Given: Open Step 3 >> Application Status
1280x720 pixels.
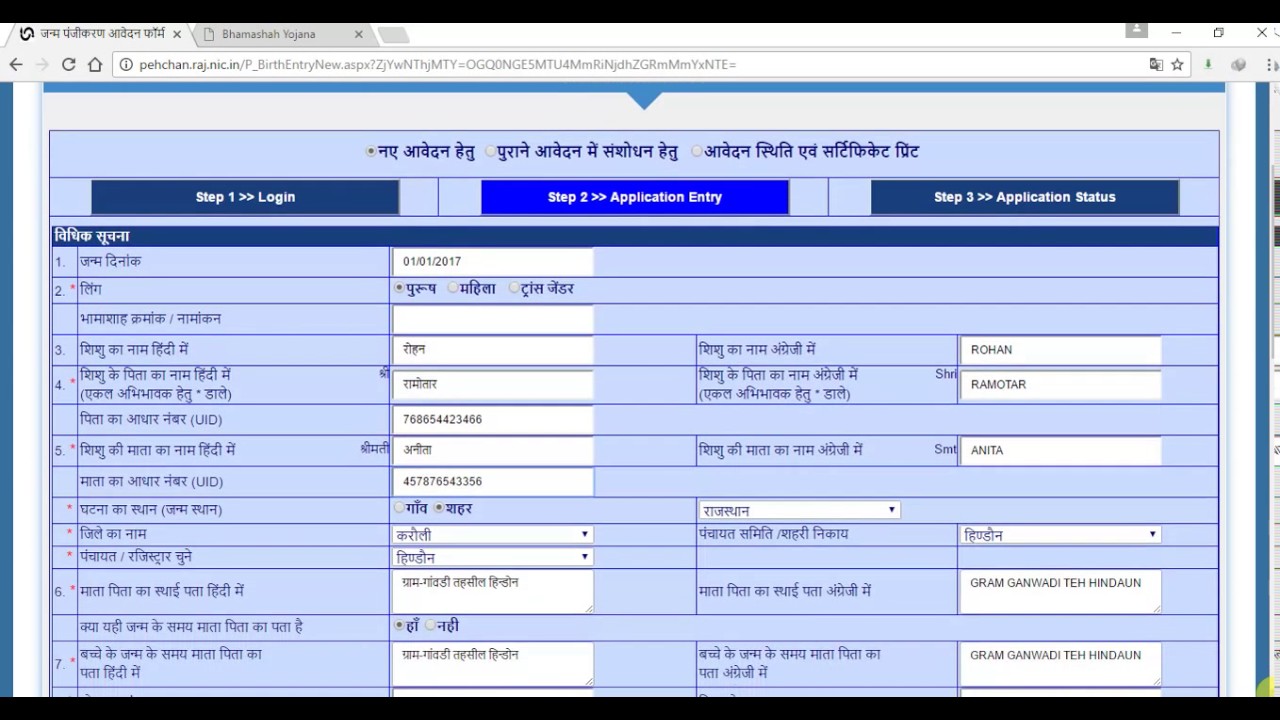Looking at the screenshot, I should point(1025,197).
